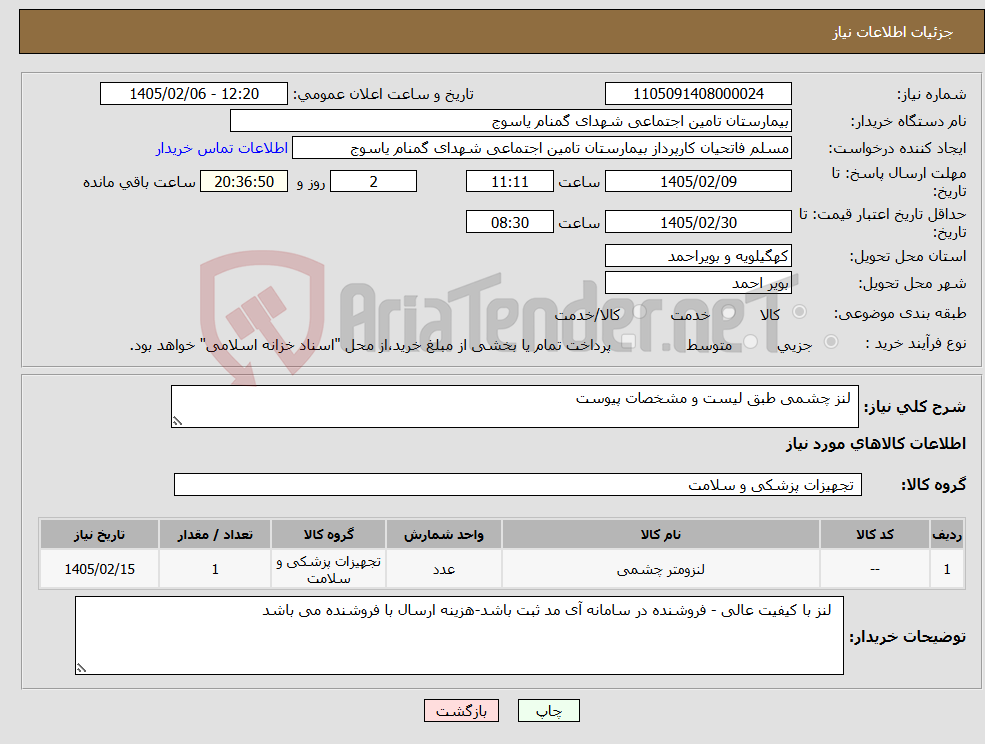Image resolution: width=985 pixels, height=744 pixels.
Task: Click response deadline time 11:11
Action: click(509, 182)
